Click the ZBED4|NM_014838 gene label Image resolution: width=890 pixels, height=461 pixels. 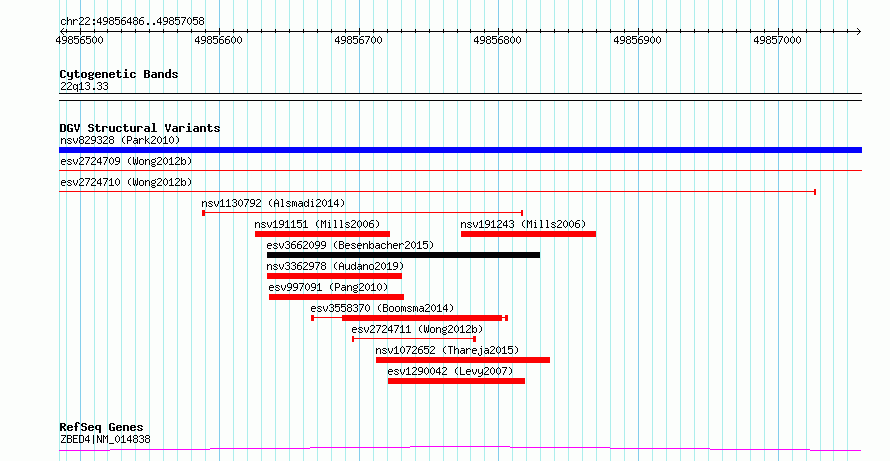105,439
